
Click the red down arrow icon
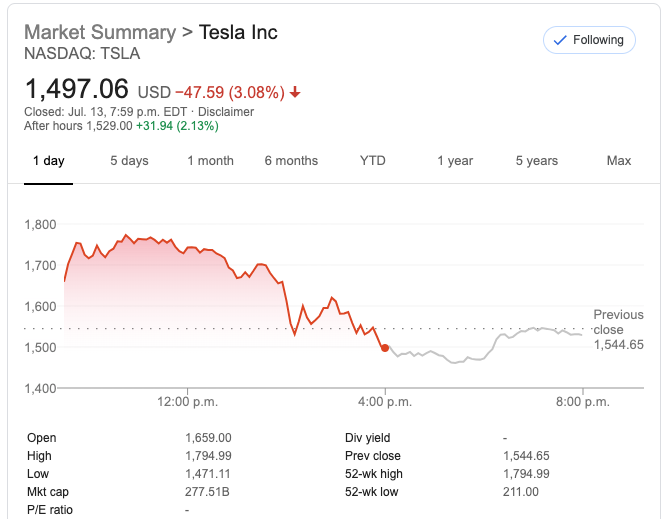click(295, 93)
